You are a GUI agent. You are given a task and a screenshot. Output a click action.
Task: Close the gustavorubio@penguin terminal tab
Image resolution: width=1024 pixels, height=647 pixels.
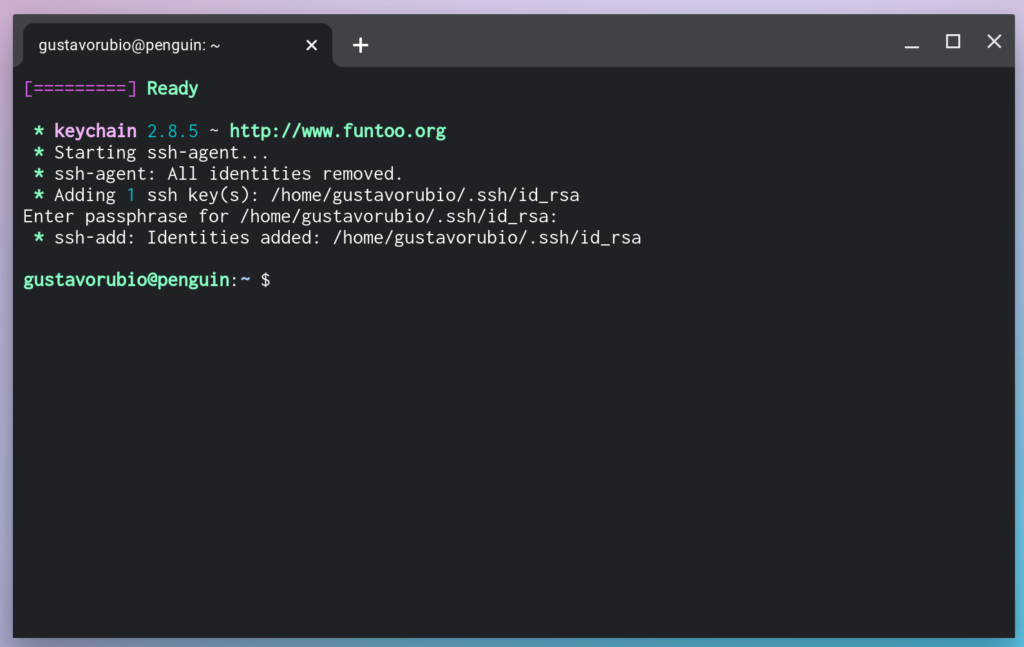(312, 45)
